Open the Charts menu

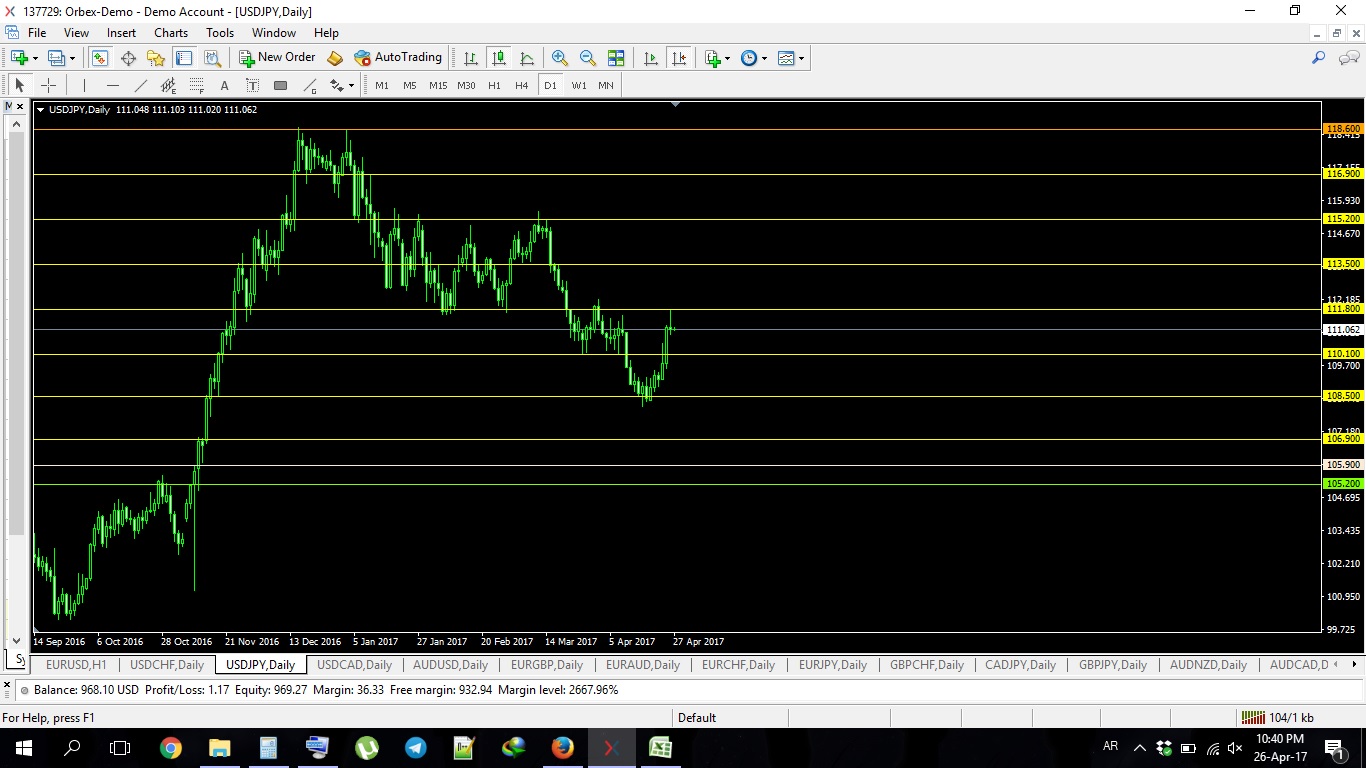tap(171, 33)
